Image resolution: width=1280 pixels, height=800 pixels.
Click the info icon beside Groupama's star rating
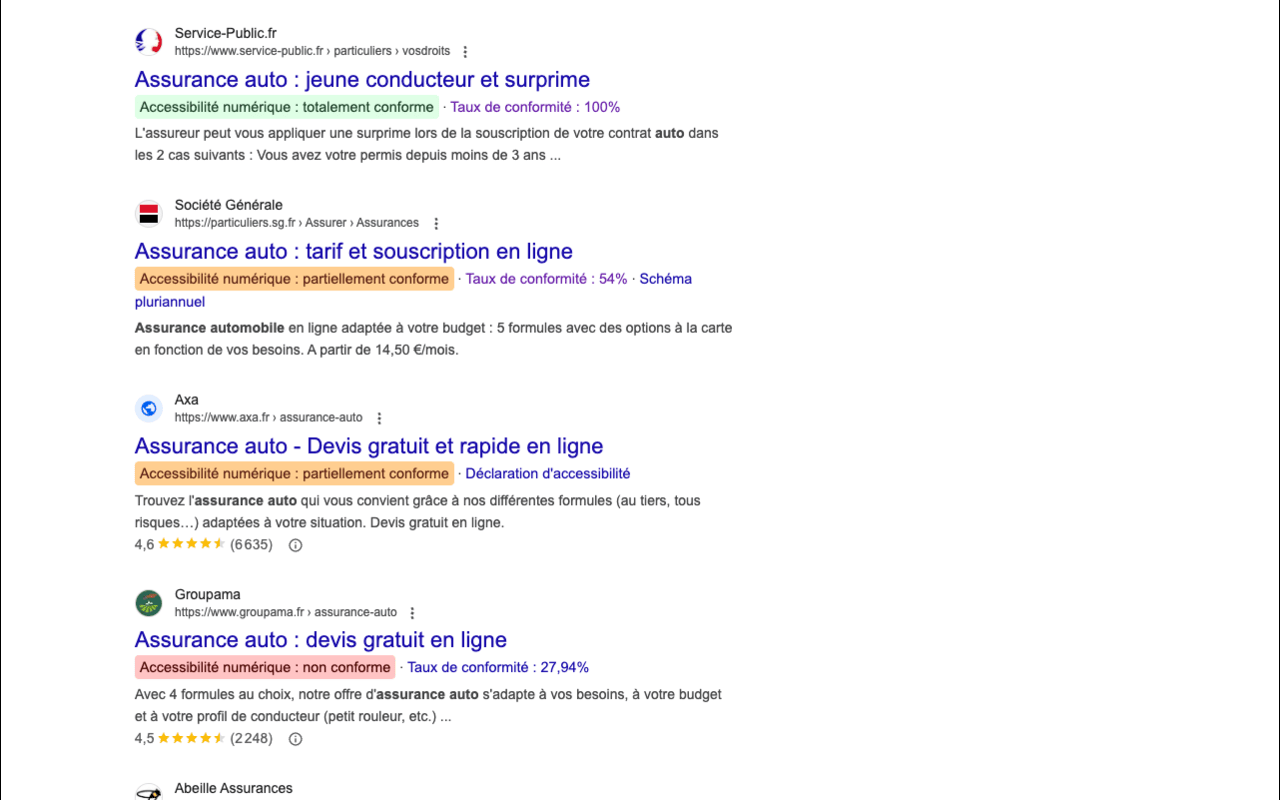pyautogui.click(x=295, y=738)
